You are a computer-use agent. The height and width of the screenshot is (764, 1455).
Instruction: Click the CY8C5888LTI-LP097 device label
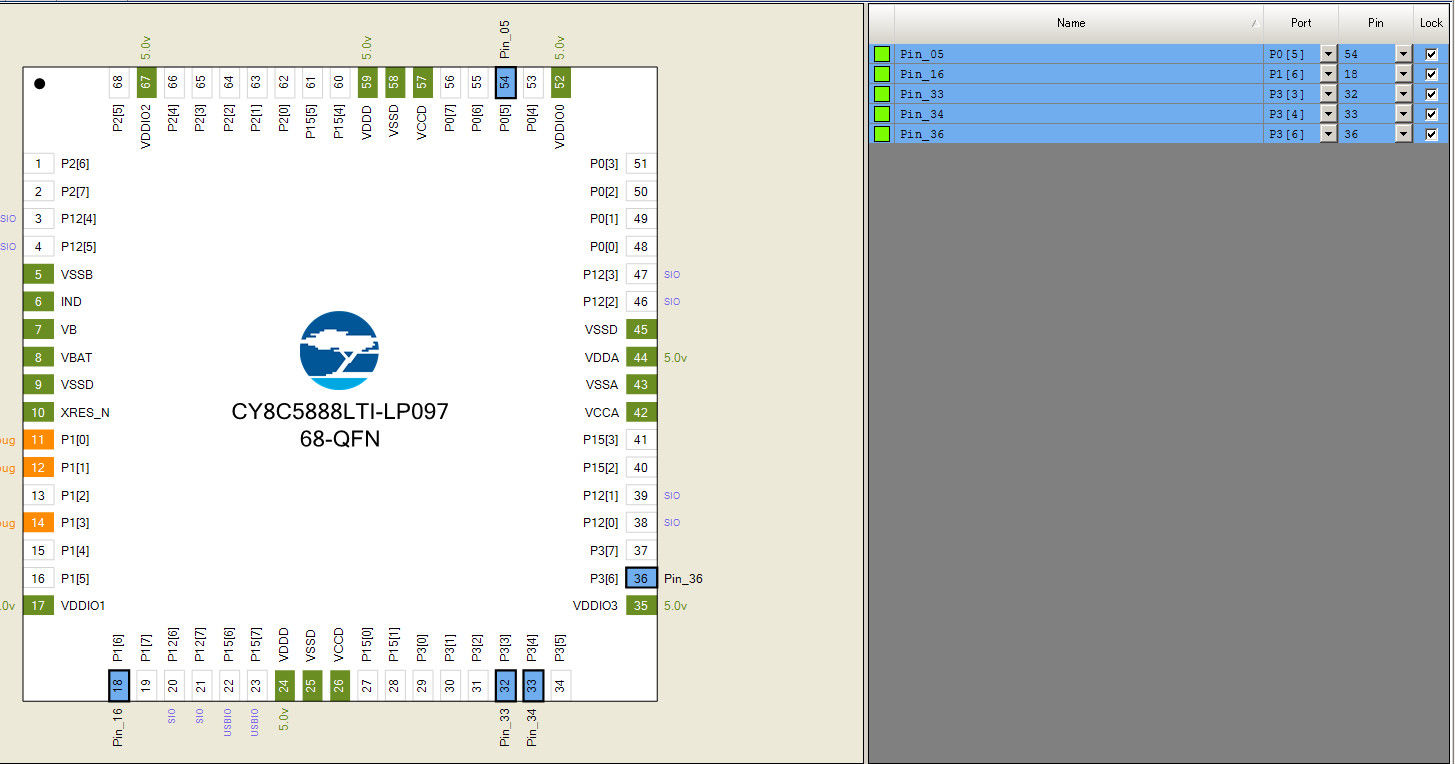[340, 412]
